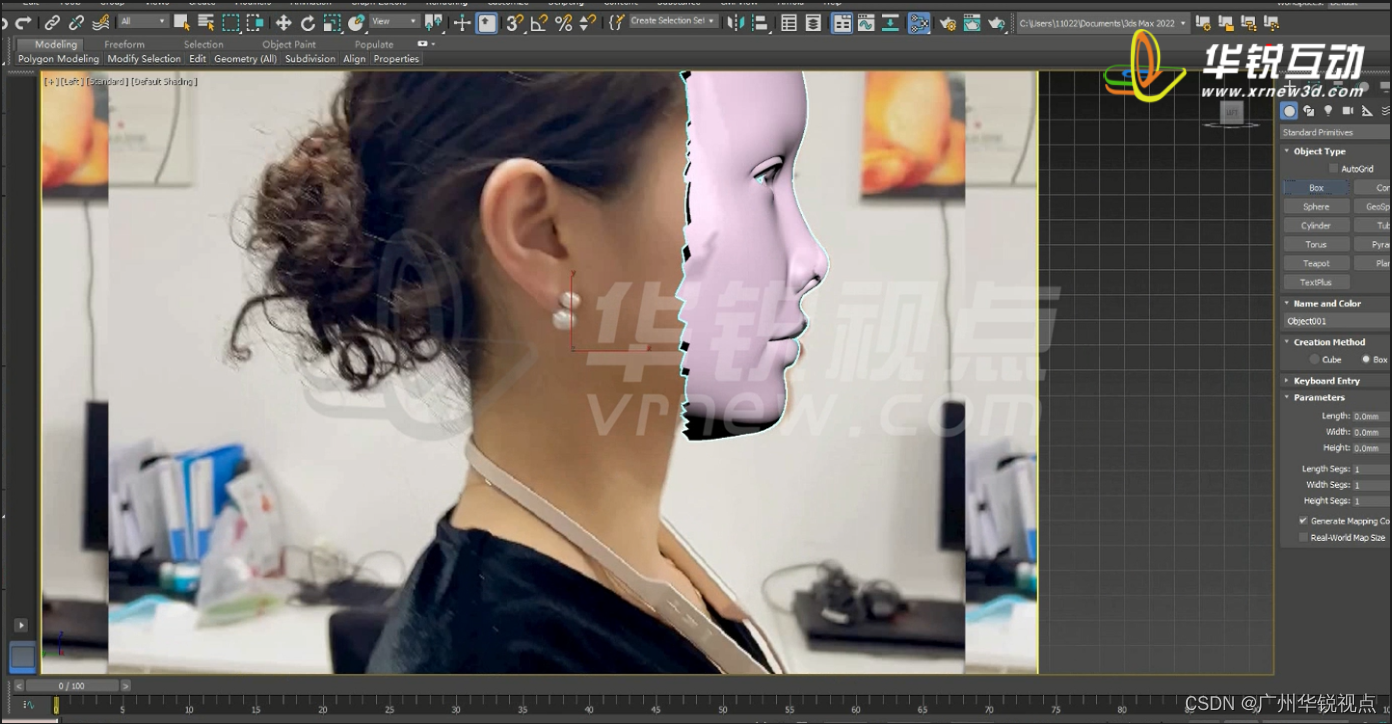Open the Schematic View icon
The height and width of the screenshot is (724, 1392).
tap(890, 22)
